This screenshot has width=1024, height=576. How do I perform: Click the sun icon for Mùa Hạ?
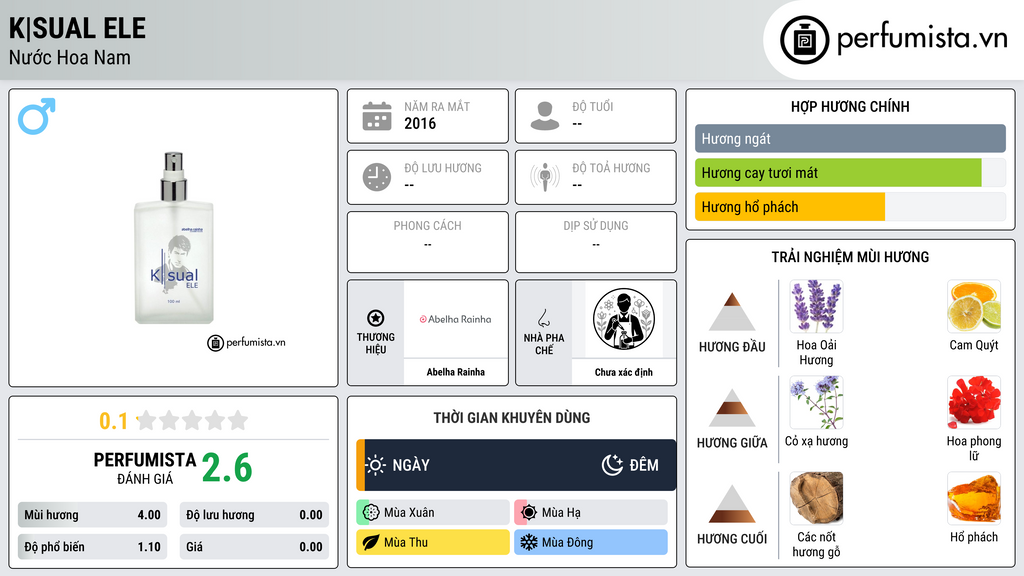[x=529, y=513]
